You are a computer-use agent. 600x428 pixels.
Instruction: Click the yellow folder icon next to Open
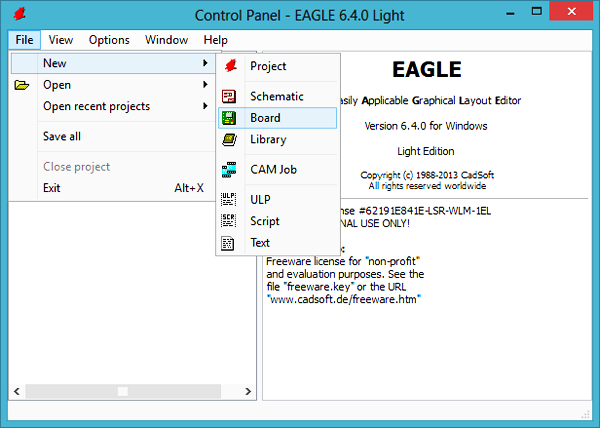click(22, 85)
